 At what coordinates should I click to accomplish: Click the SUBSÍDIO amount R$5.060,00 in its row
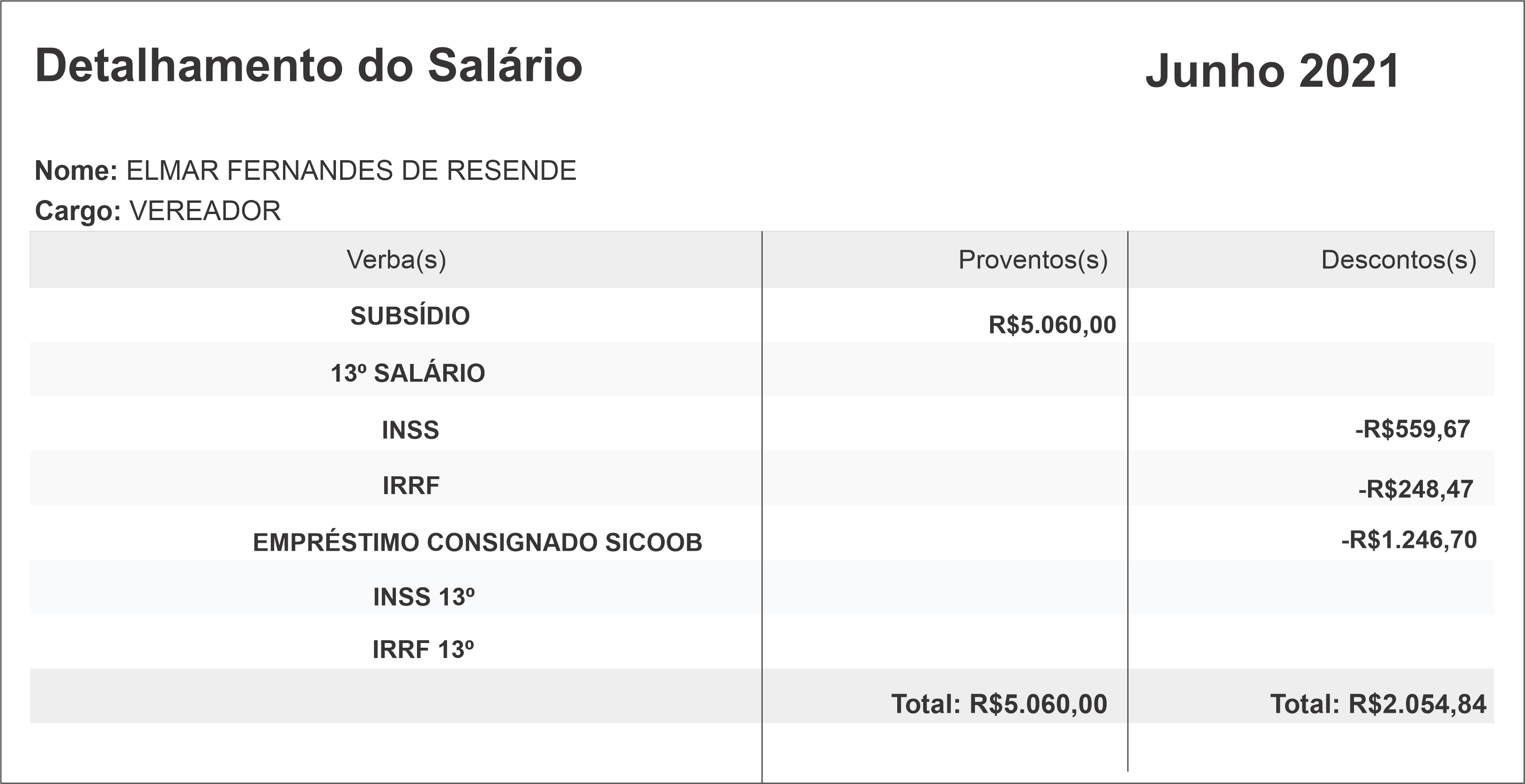(1052, 325)
